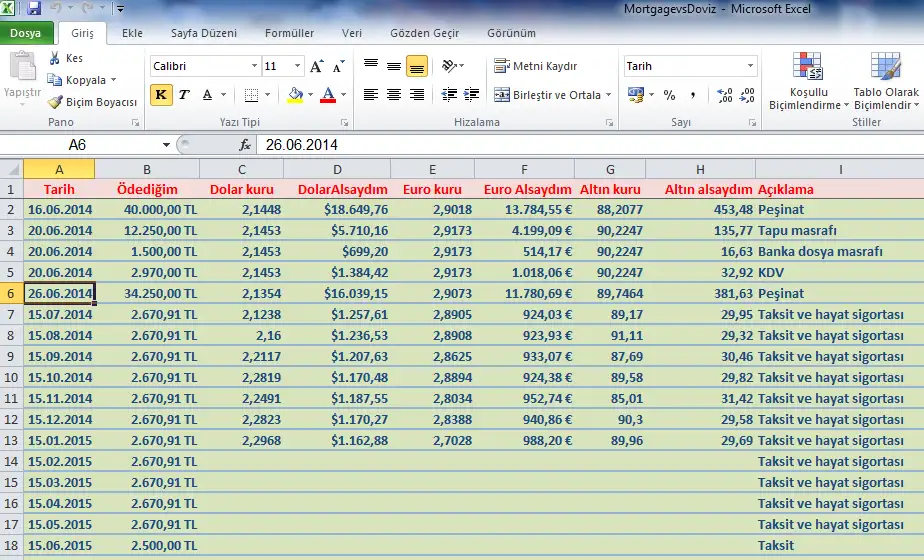The width and height of the screenshot is (924, 560).
Task: Click the percent style icon
Action: pos(669,95)
